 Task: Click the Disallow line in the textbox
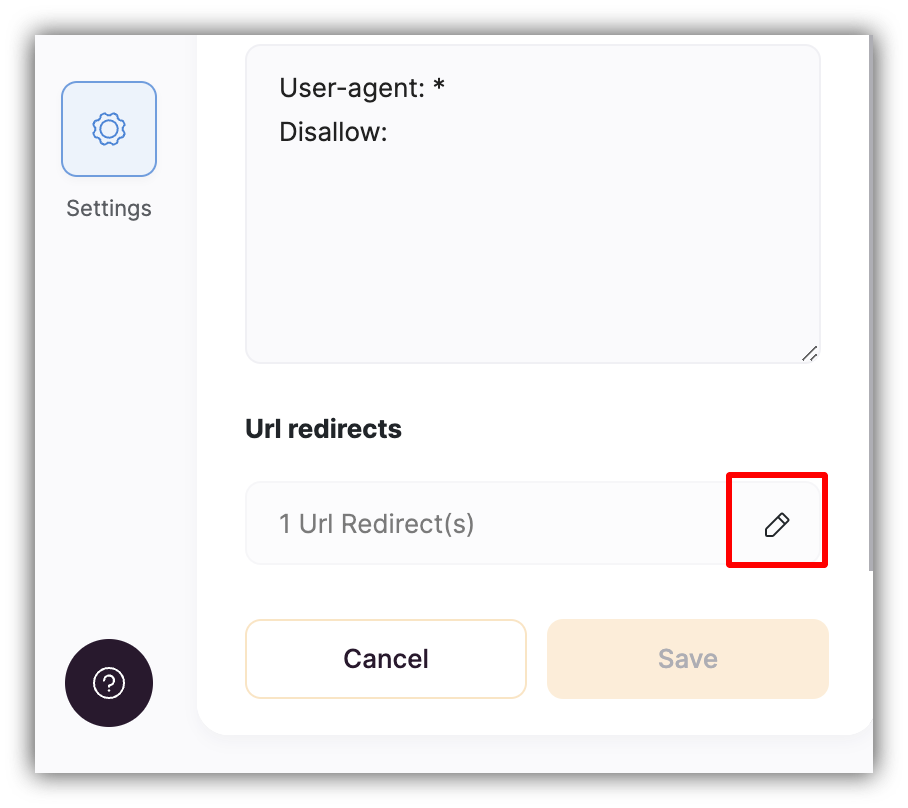pos(333,131)
